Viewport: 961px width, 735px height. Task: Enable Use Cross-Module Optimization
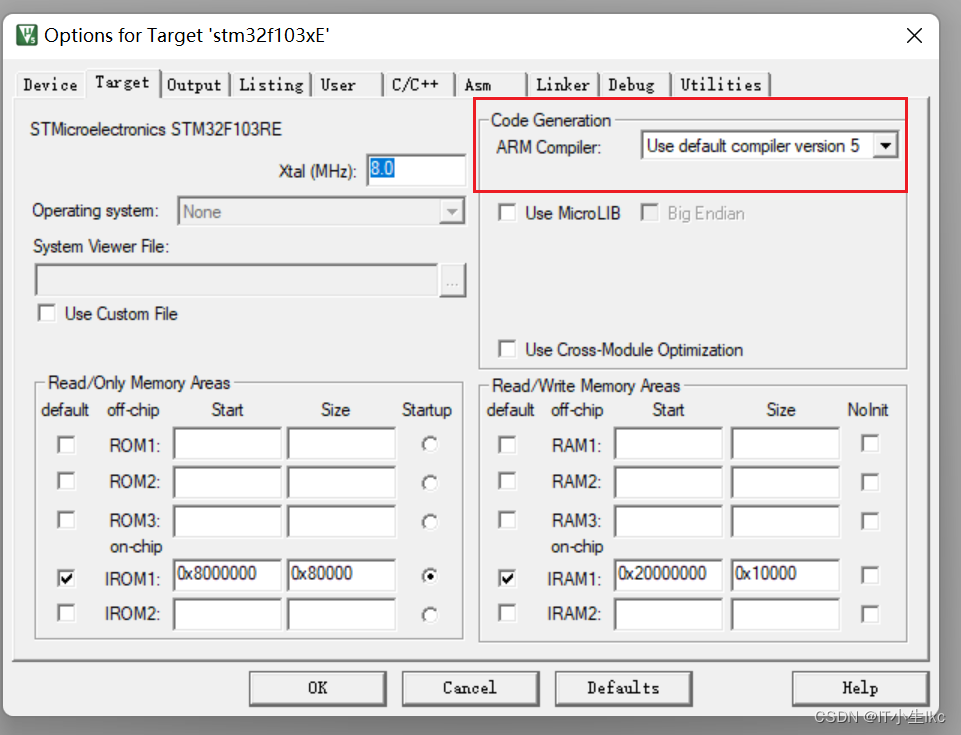pyautogui.click(x=506, y=350)
